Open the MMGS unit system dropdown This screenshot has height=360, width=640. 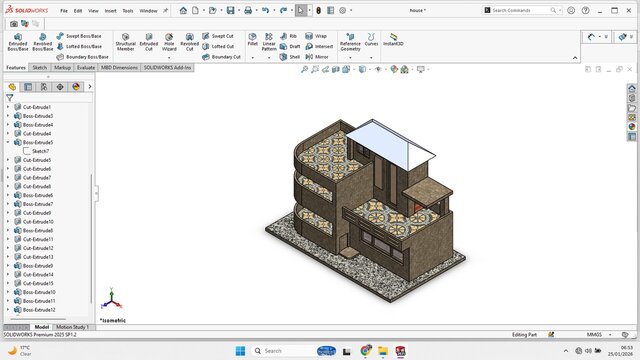point(610,335)
